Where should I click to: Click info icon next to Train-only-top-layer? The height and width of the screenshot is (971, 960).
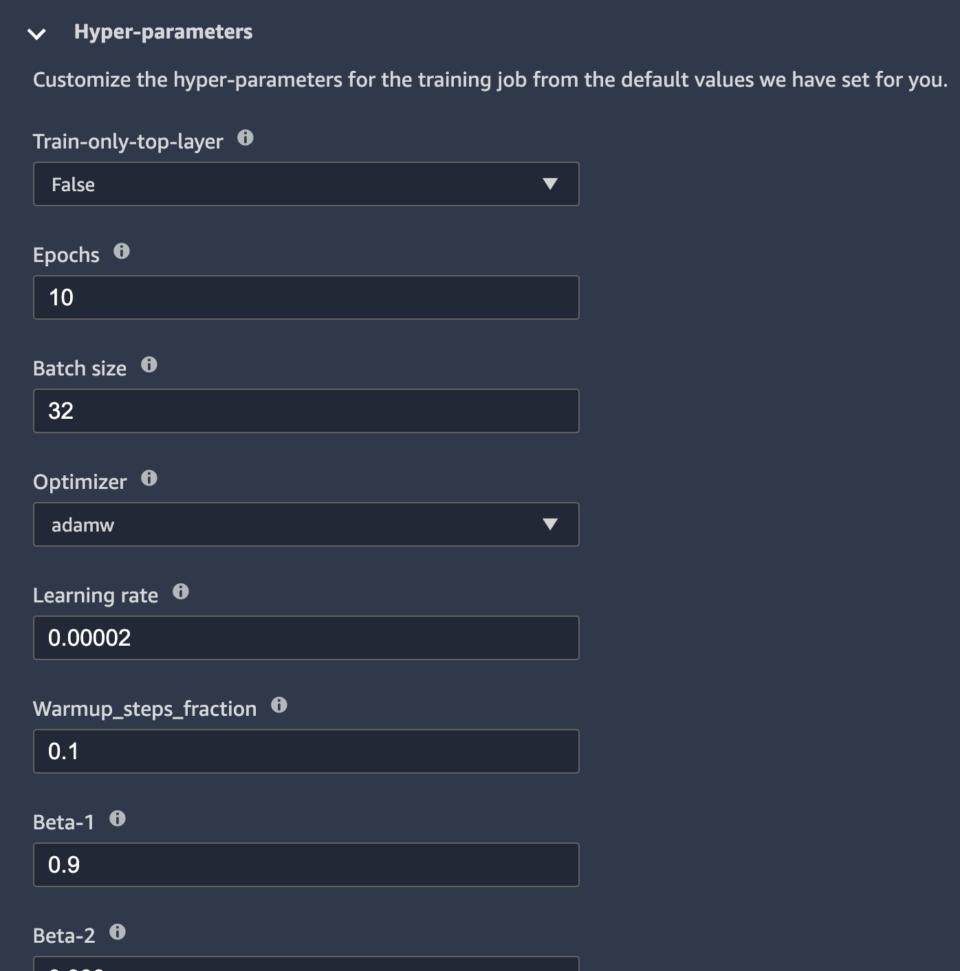tap(245, 139)
